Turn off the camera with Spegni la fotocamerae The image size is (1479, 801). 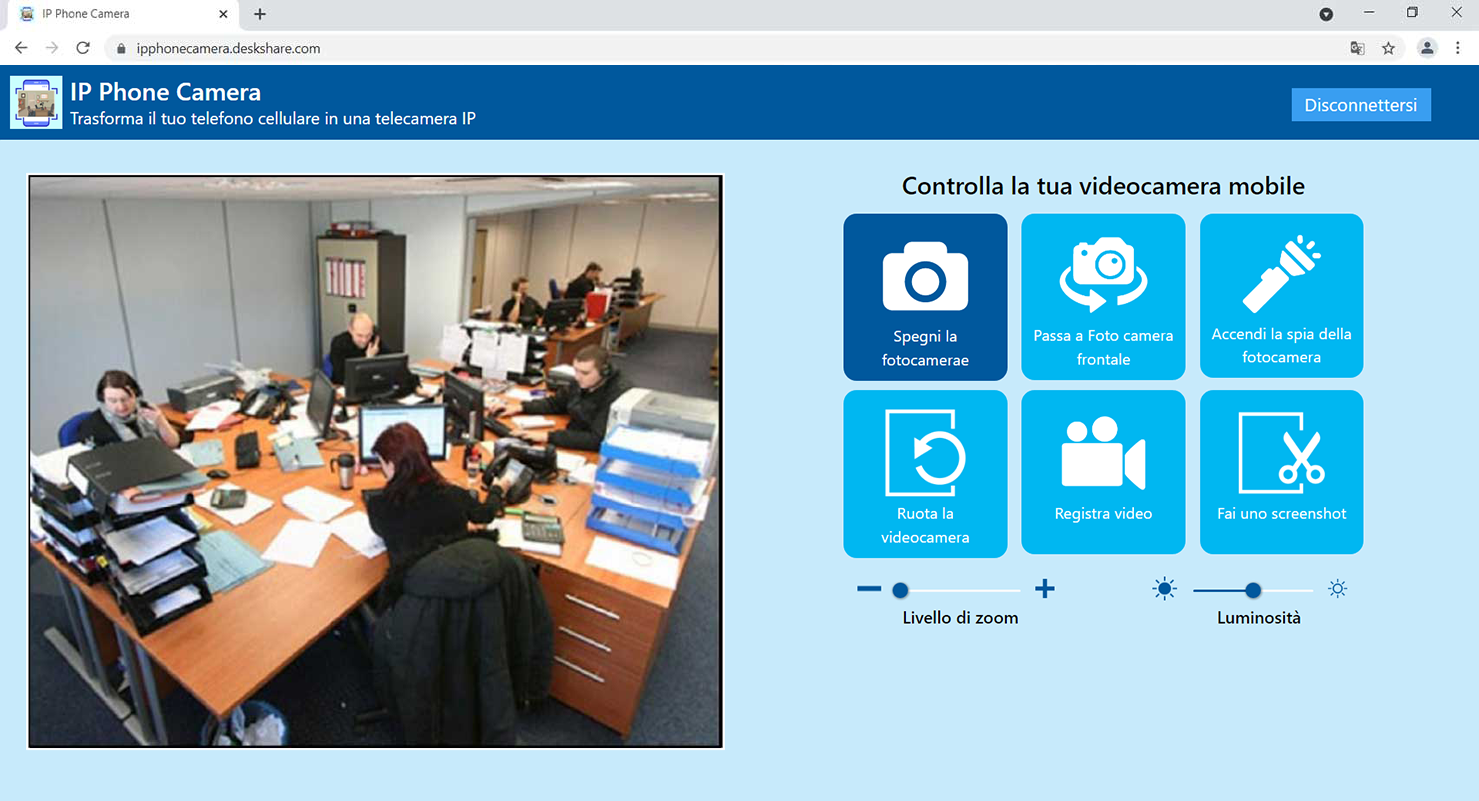tap(925, 297)
